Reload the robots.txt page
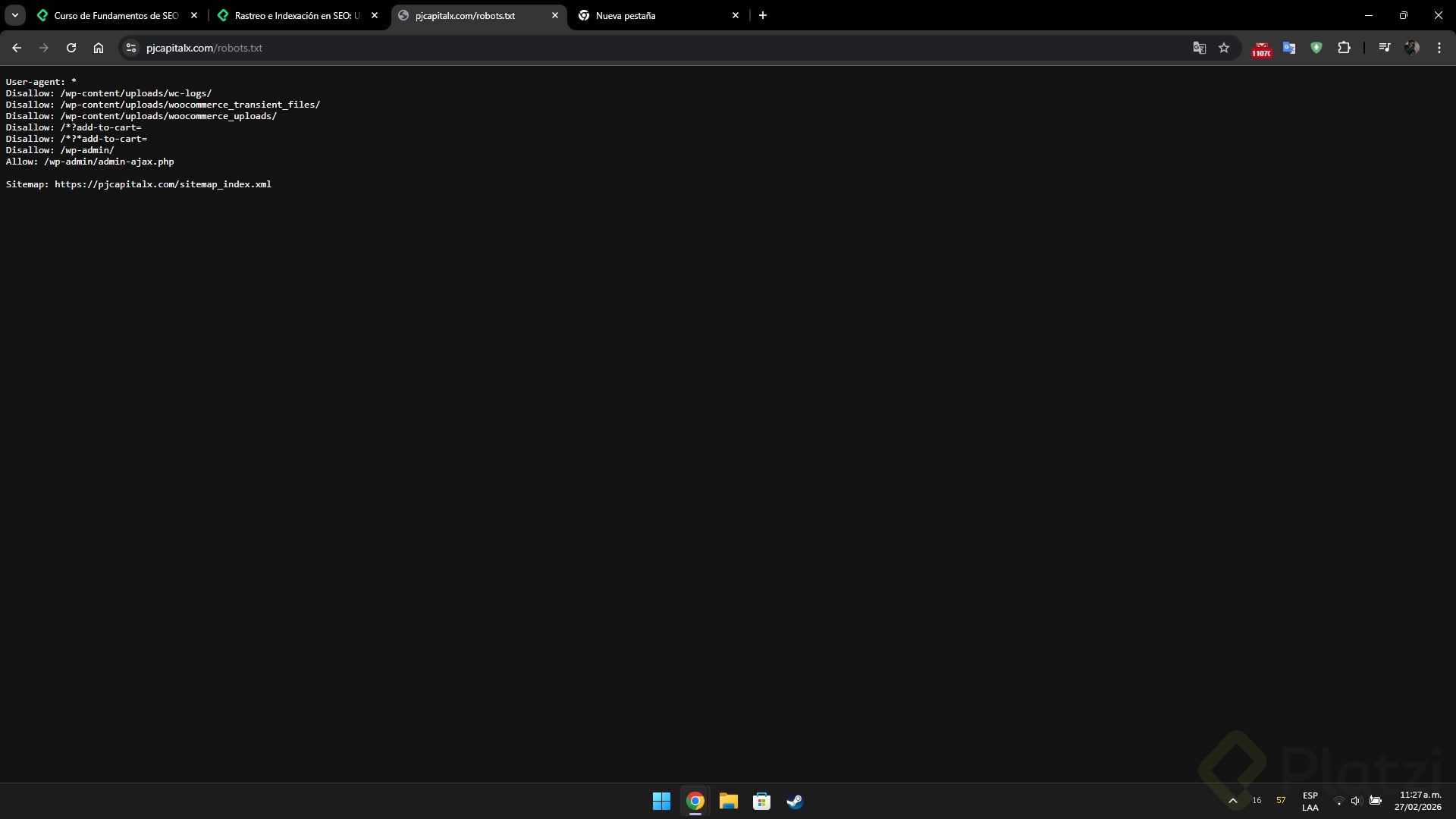 (x=71, y=48)
